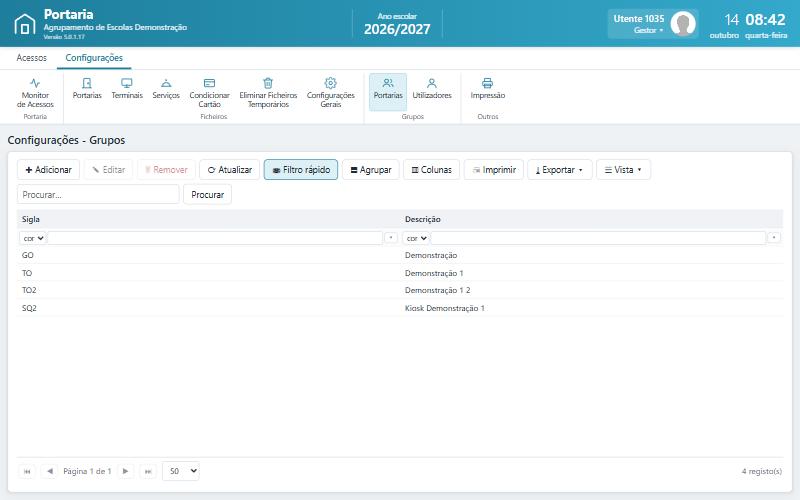Switch to the Acessos tab
The image size is (800, 500).
tap(32, 58)
